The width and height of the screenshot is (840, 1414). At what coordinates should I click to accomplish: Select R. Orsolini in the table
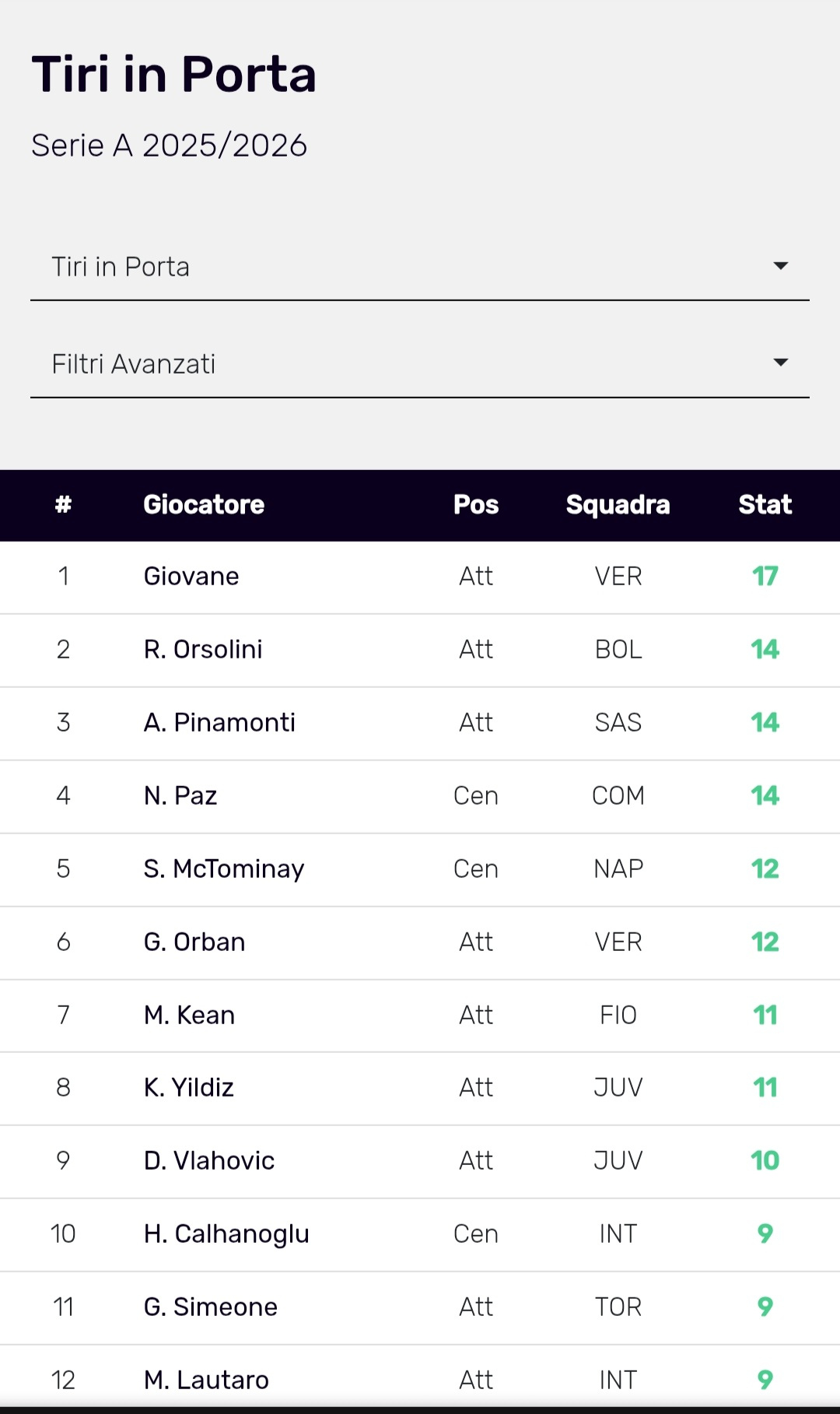(203, 650)
